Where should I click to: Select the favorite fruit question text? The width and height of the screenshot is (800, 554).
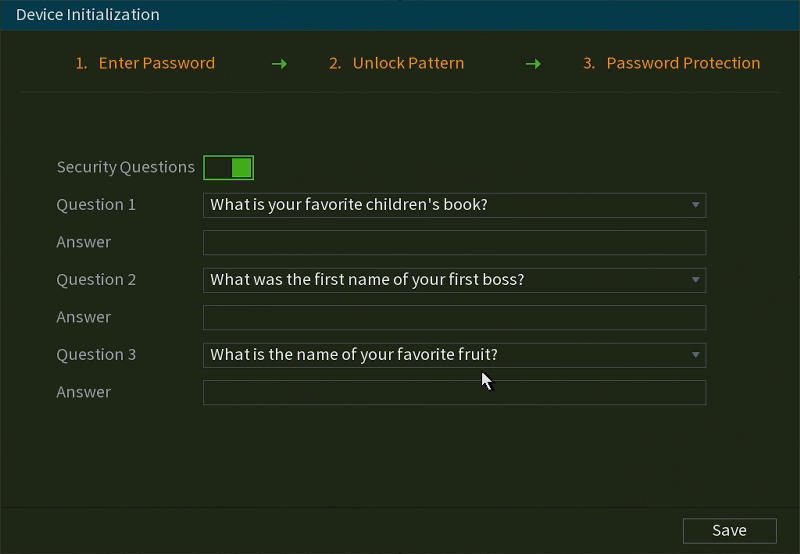[x=354, y=355]
